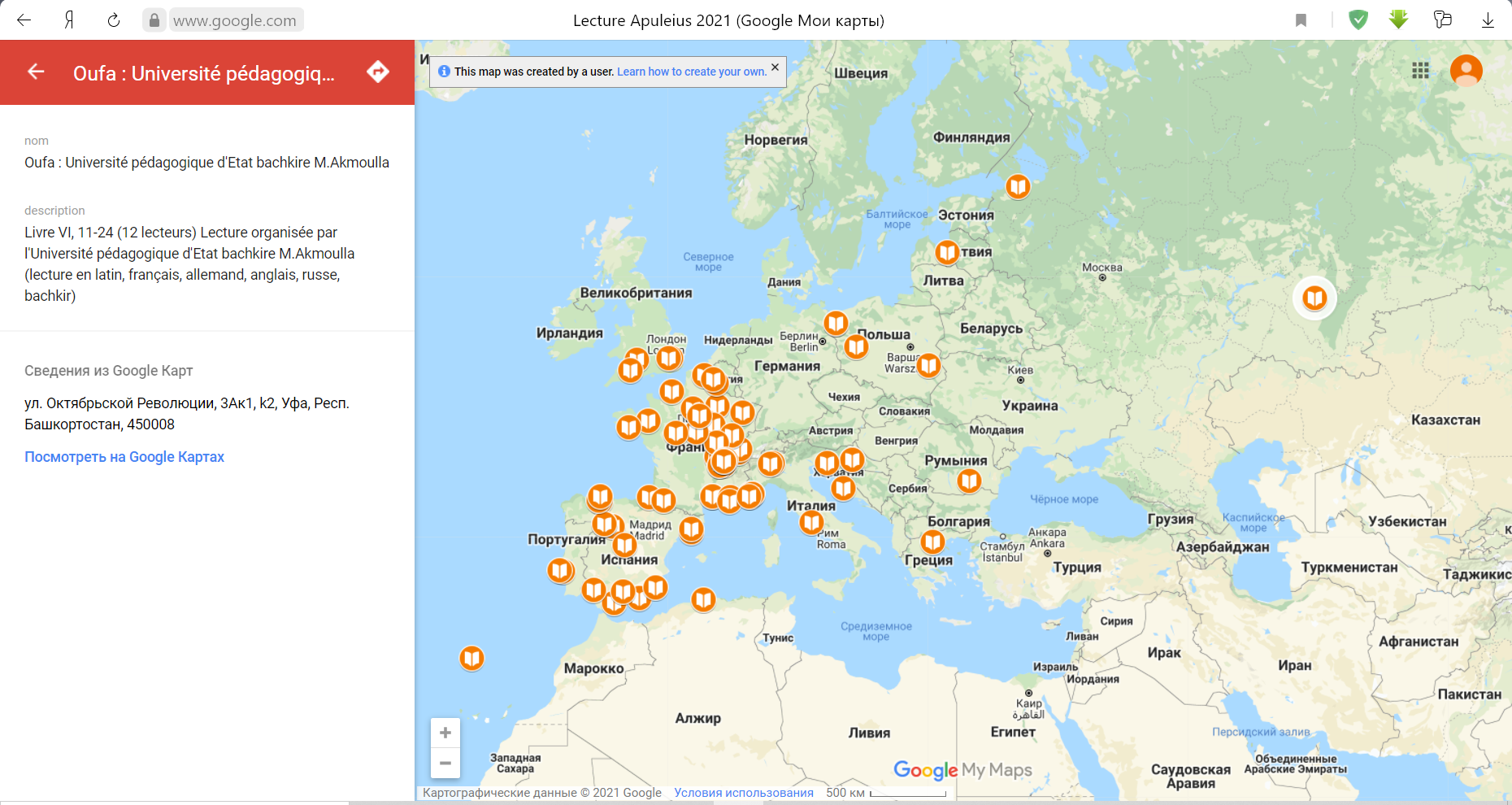
Task: Bookmark this page using the bookmark icon
Action: point(1301,20)
